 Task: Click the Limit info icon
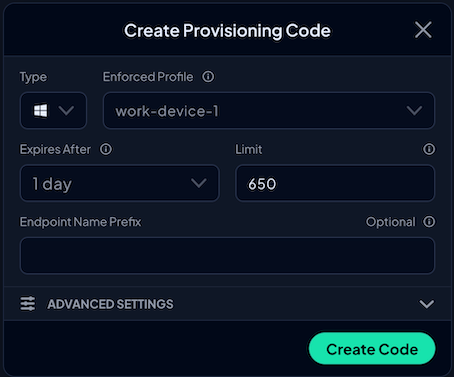429,149
